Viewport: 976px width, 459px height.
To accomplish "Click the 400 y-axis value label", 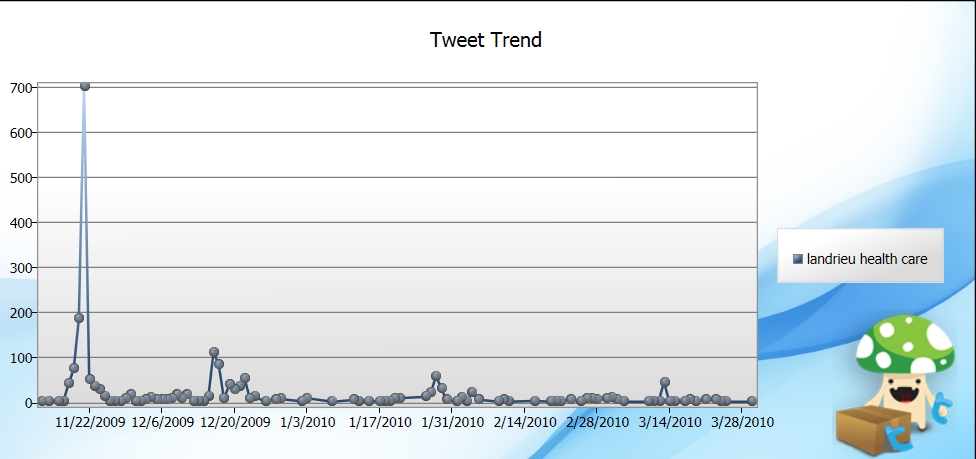I will click(21, 222).
